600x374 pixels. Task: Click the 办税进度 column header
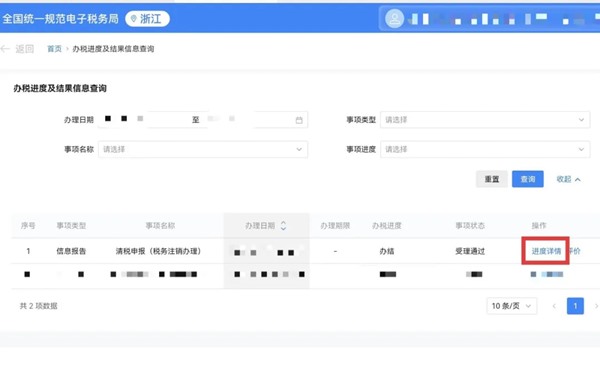(x=386, y=225)
